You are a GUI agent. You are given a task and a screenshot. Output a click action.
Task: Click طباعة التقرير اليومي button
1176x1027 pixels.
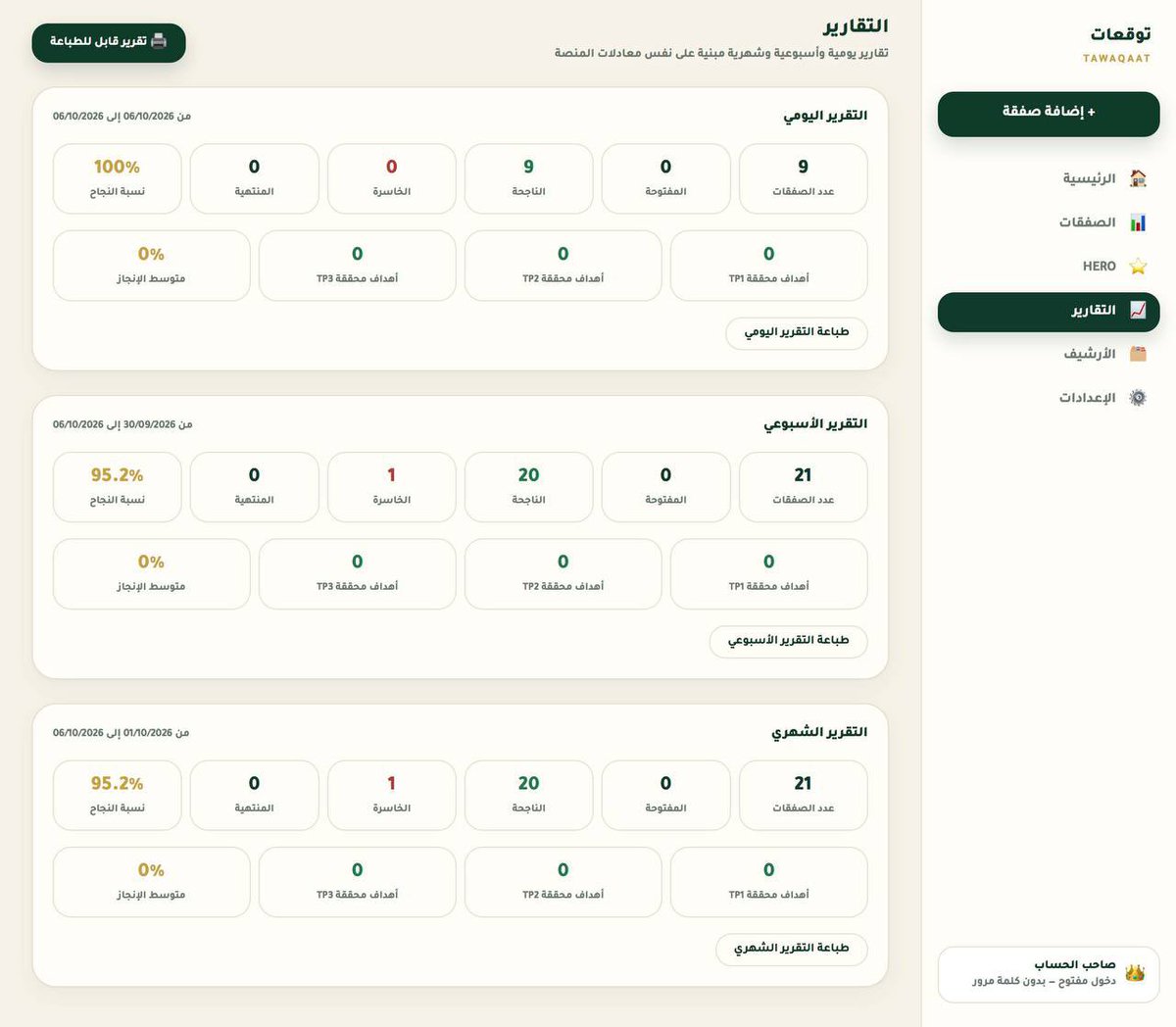tap(797, 332)
